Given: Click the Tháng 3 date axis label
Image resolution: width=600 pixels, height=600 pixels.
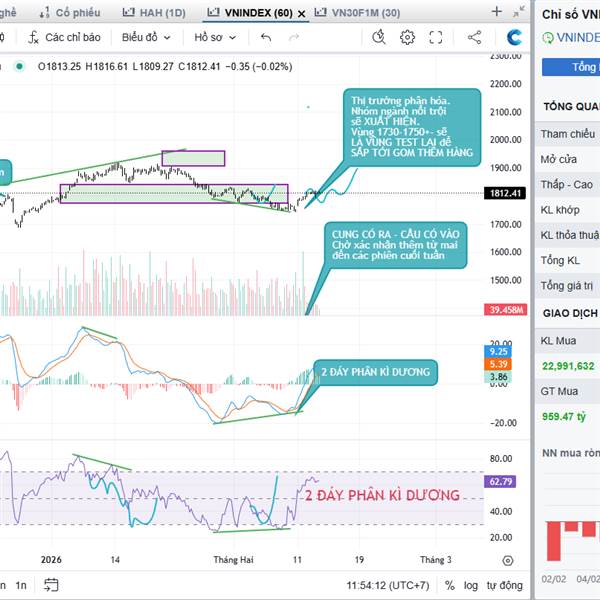Looking at the screenshot, I should pyautogui.click(x=435, y=560).
